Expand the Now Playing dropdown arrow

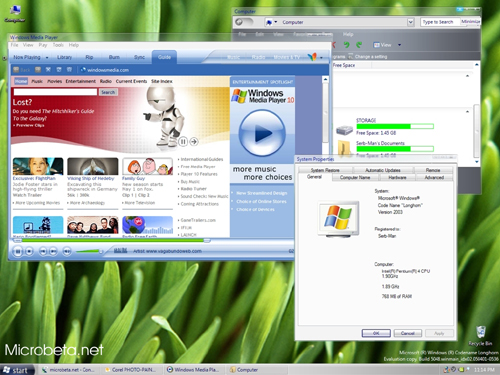pyautogui.click(x=47, y=58)
